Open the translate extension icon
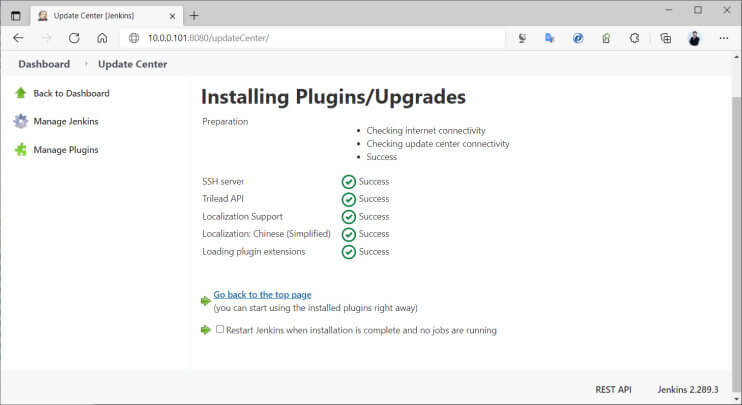742x405 pixels. point(549,38)
